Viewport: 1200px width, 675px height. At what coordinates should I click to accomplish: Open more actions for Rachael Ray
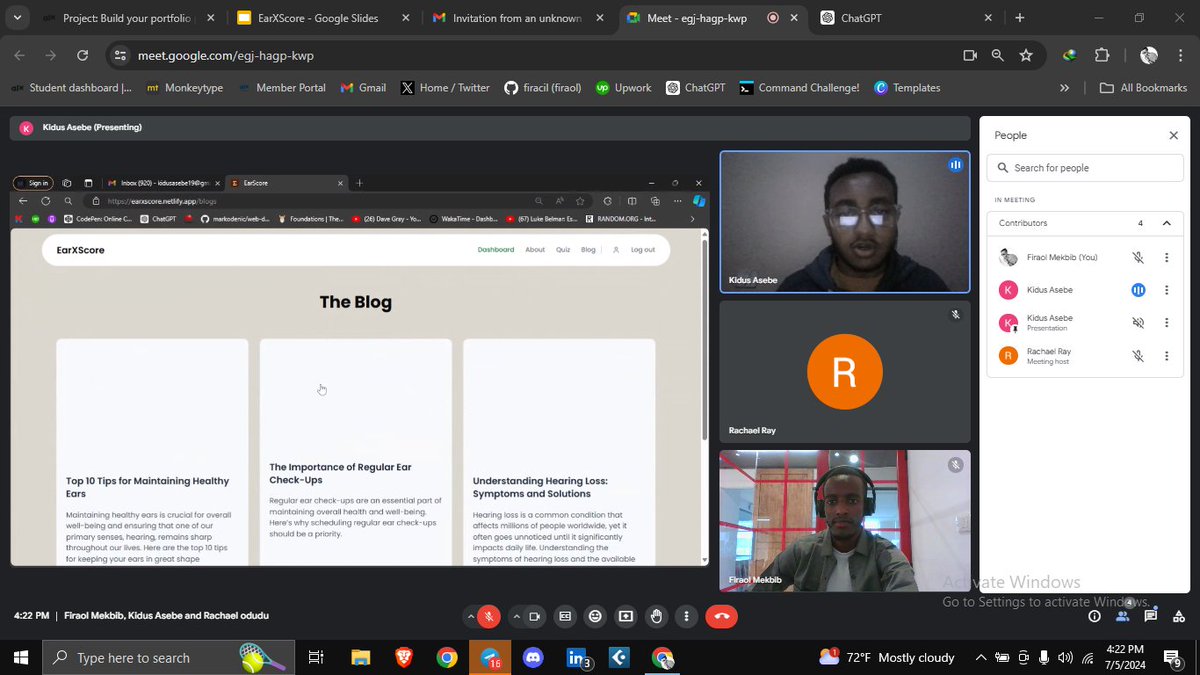1167,356
